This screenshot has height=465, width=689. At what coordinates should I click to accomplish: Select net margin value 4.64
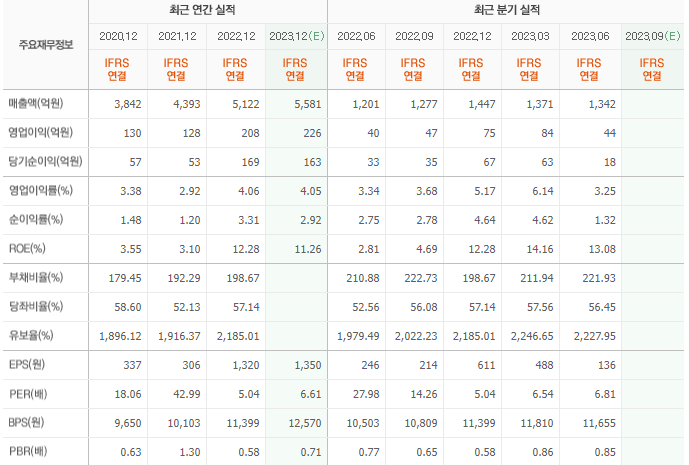(485, 220)
